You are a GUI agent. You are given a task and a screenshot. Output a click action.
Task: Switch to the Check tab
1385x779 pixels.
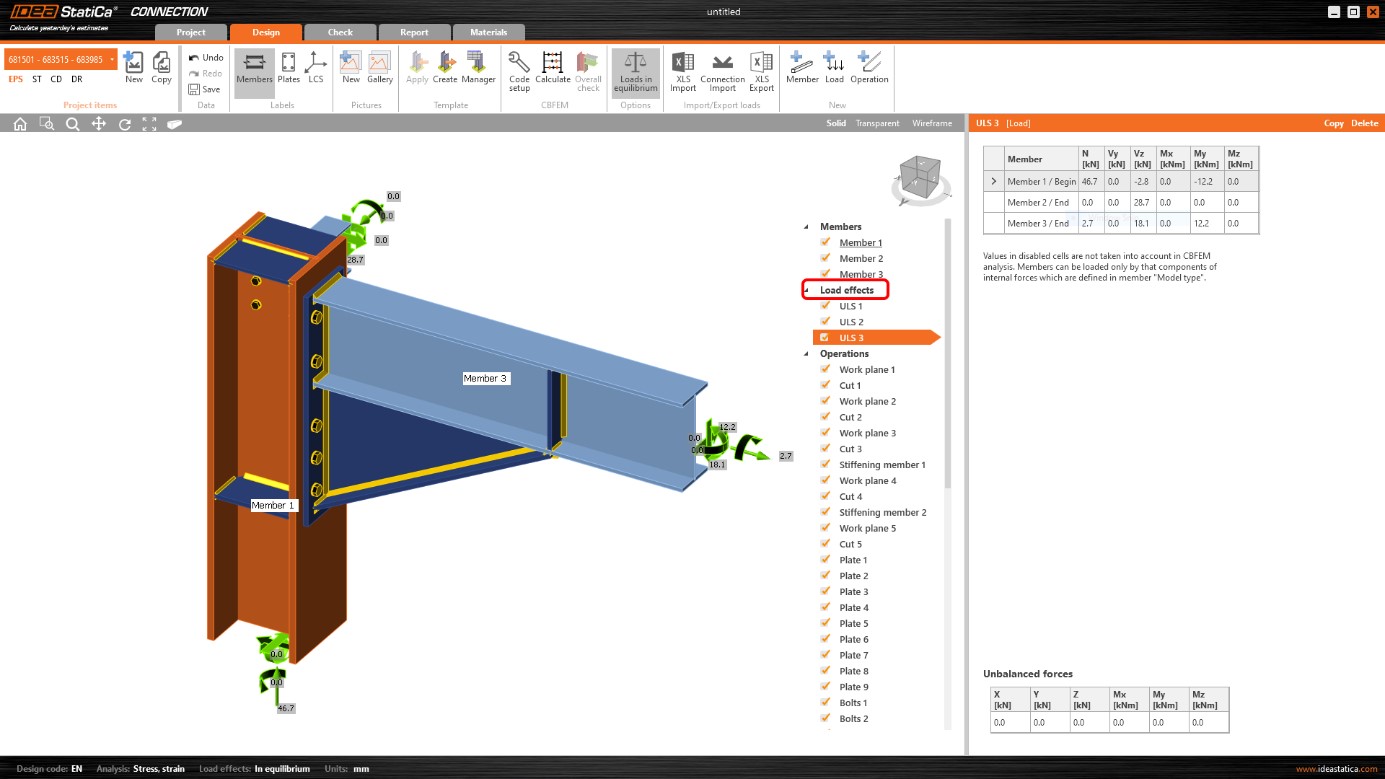(x=340, y=32)
